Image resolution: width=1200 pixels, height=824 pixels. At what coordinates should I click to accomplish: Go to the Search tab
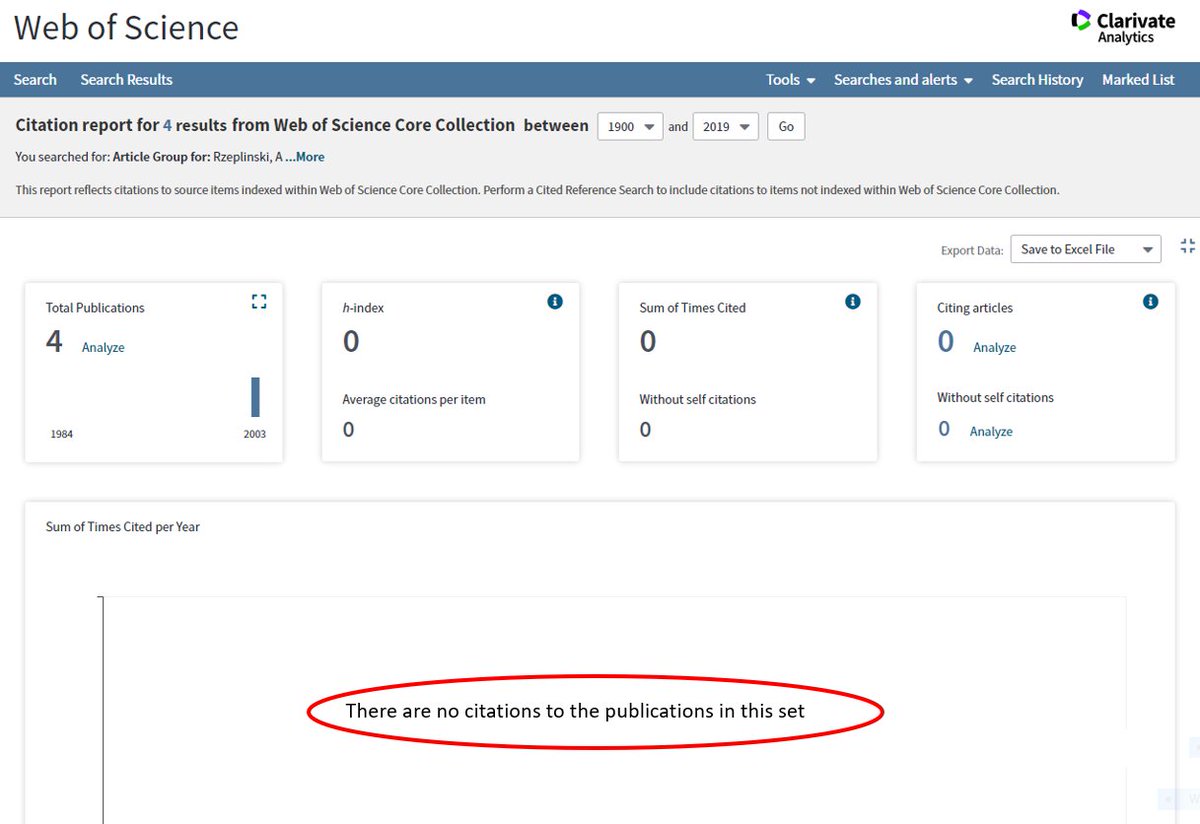(x=35, y=80)
